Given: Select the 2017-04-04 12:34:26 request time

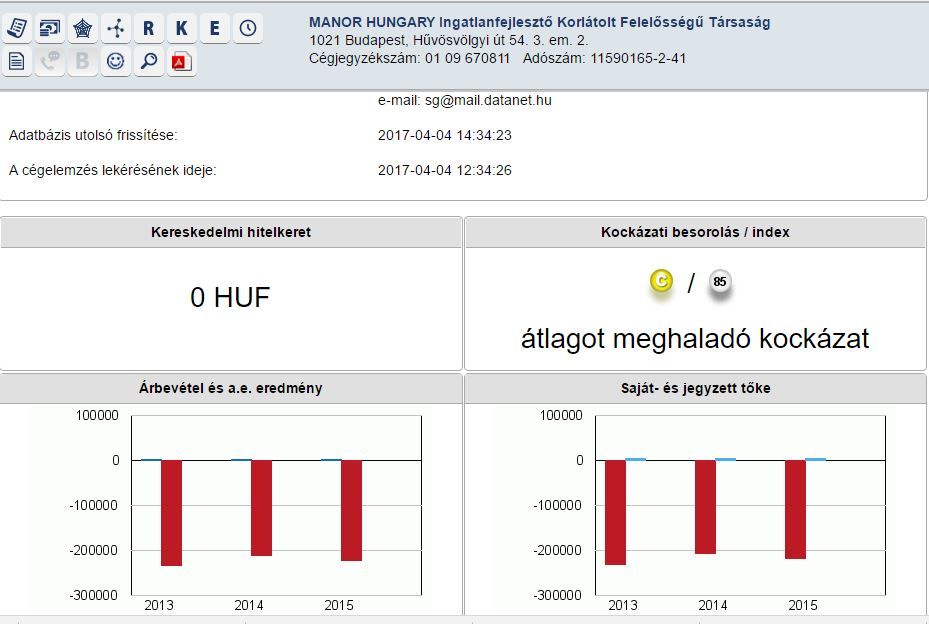Looking at the screenshot, I should click(x=444, y=170).
